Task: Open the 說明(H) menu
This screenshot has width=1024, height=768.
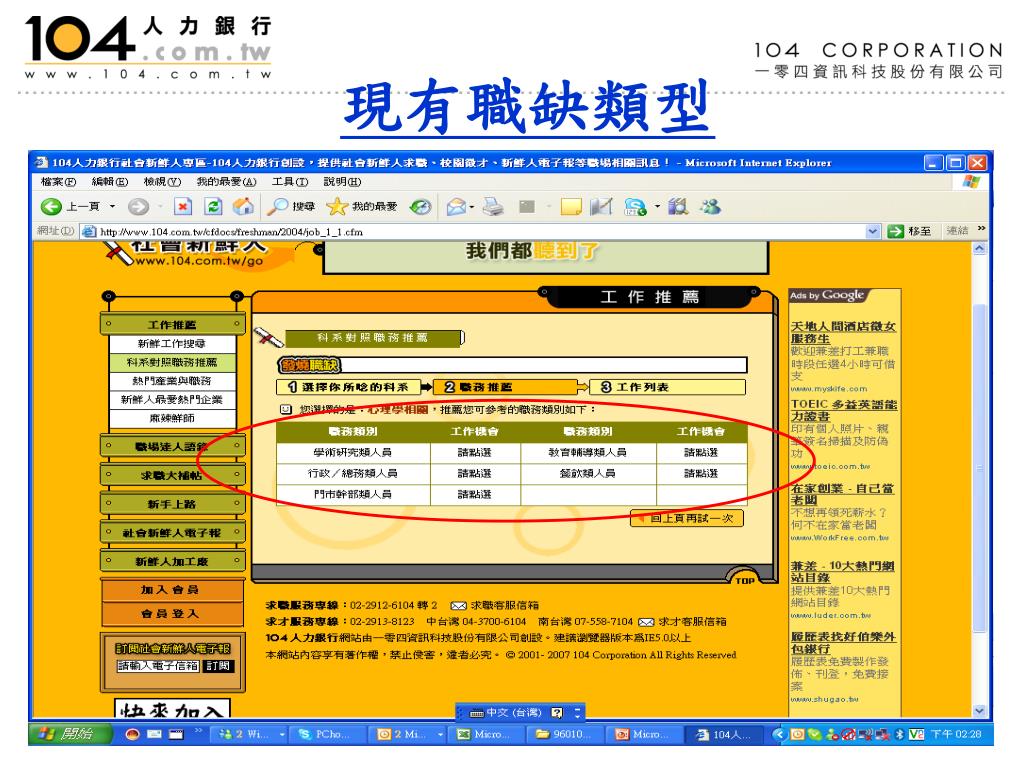Action: click(342, 182)
